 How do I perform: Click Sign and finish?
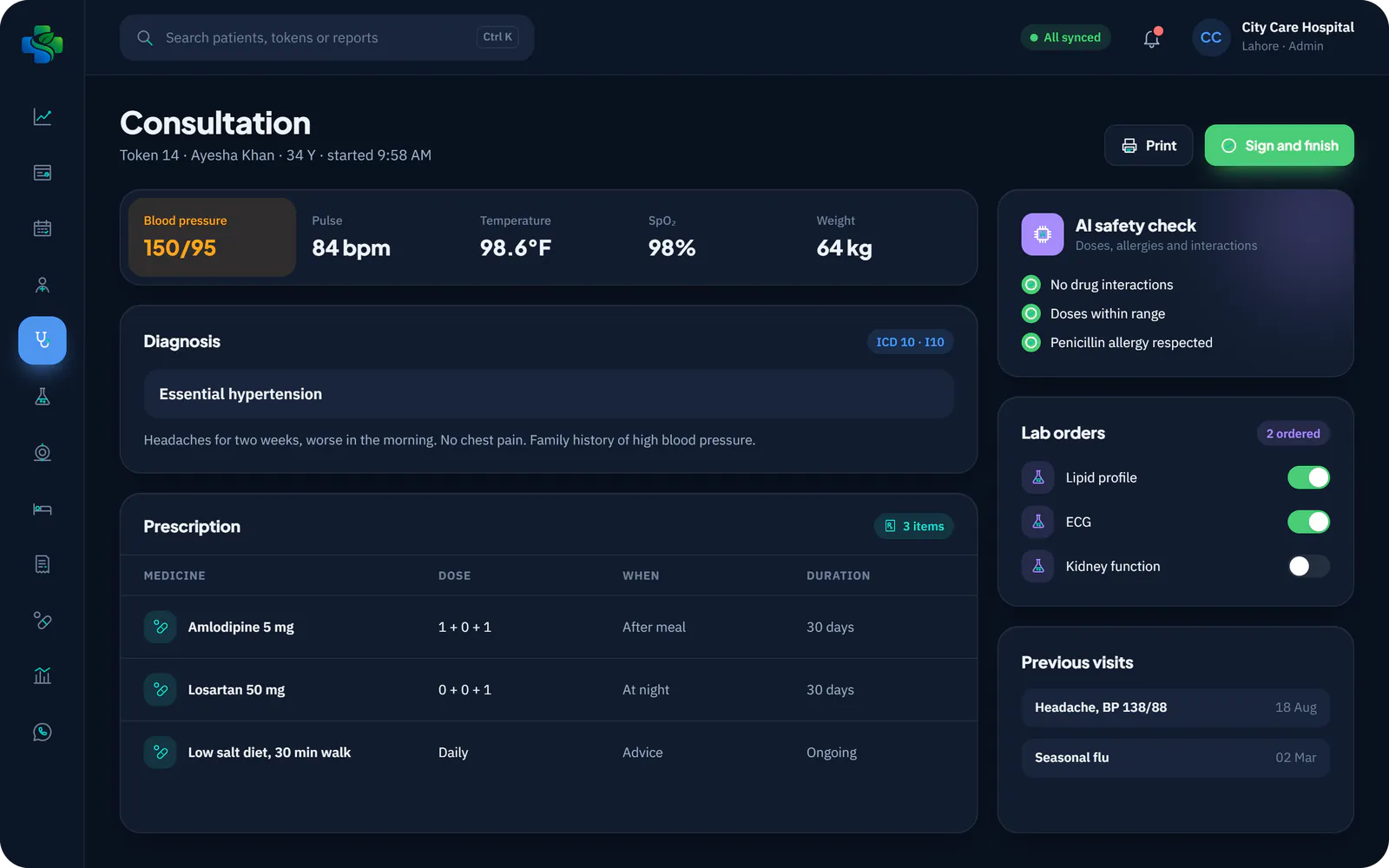click(x=1280, y=146)
